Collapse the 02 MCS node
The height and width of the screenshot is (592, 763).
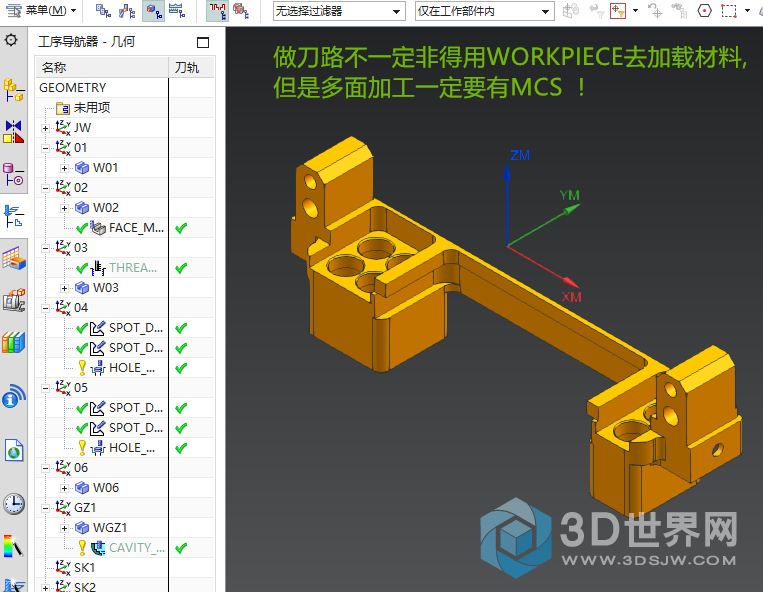pyautogui.click(x=45, y=188)
